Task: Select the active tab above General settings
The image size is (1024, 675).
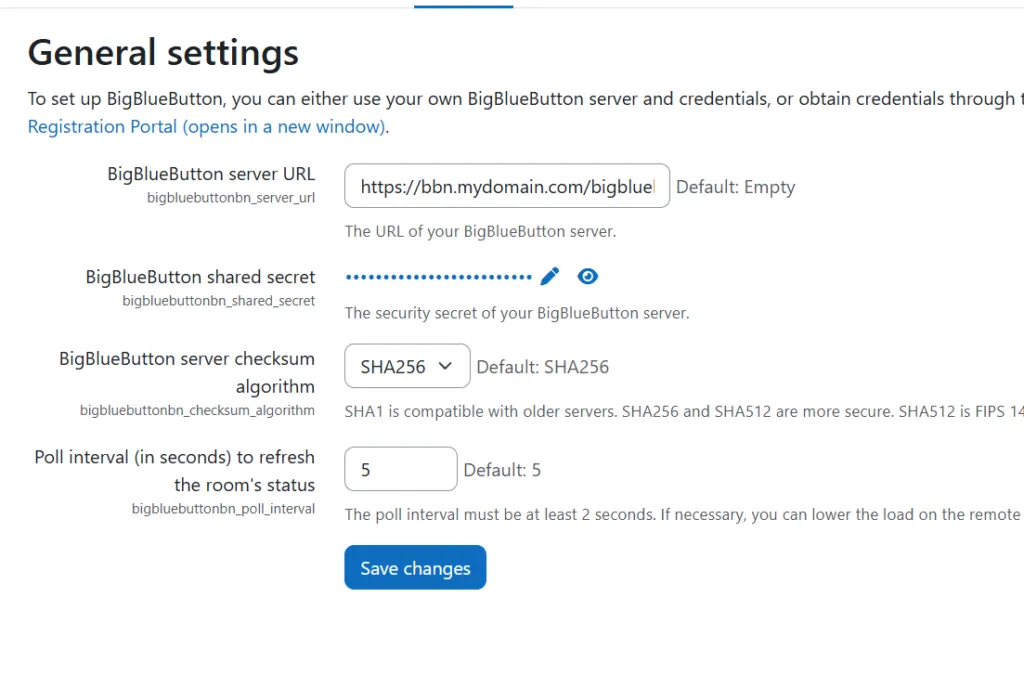Action: click(463, 5)
